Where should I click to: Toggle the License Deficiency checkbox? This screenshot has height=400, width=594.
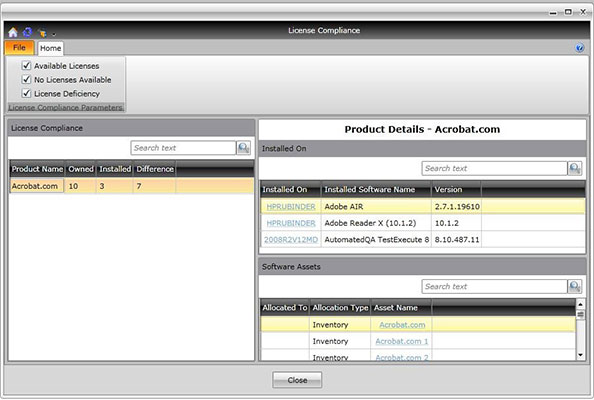tap(26, 93)
